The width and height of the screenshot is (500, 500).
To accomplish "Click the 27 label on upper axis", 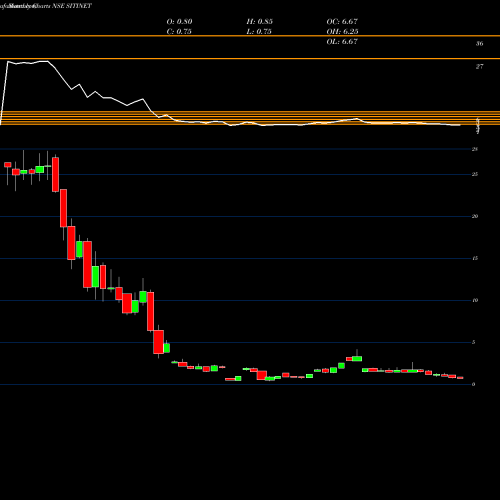I will [x=479, y=66].
